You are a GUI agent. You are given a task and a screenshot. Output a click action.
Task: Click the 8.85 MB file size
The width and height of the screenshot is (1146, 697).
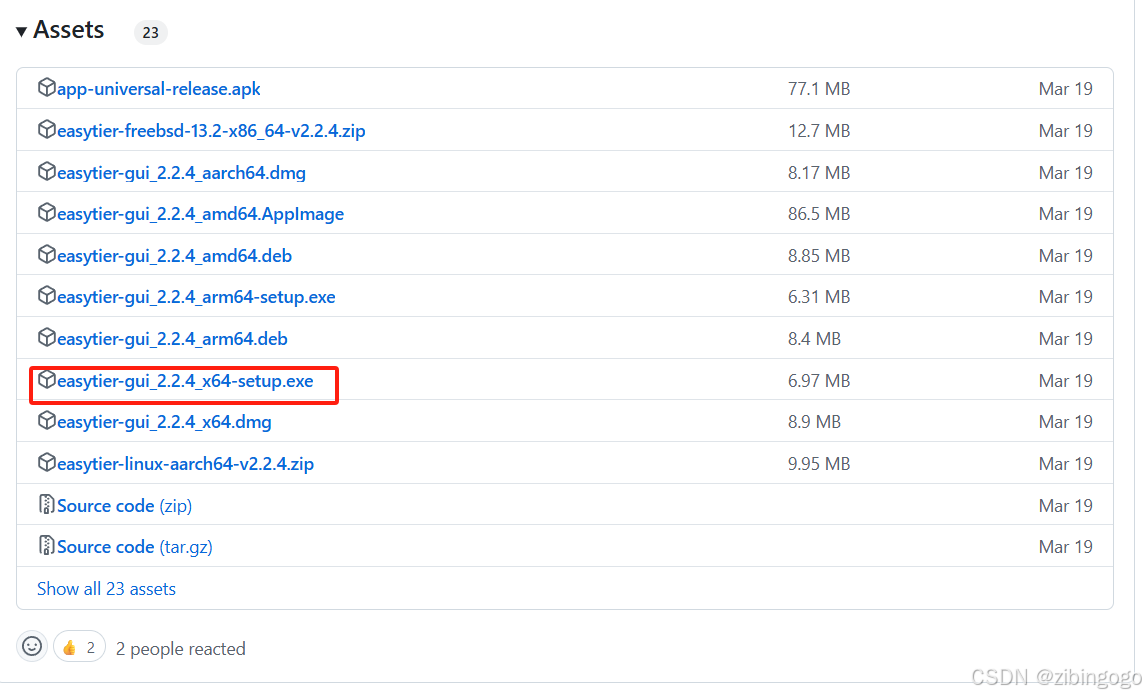(x=819, y=256)
